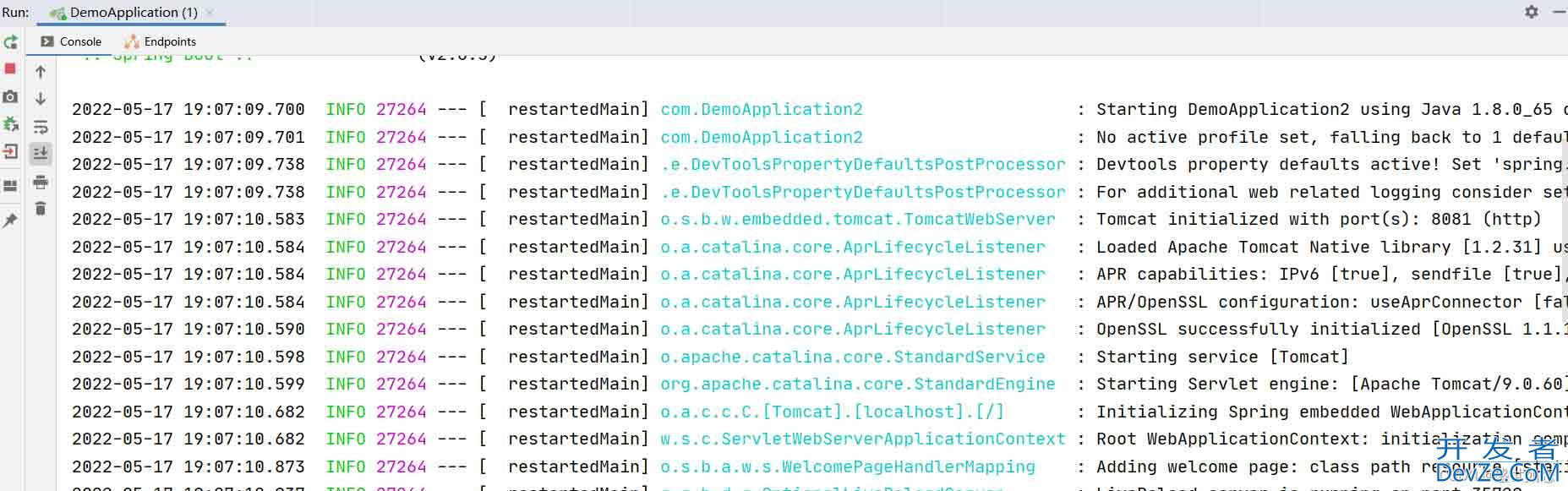Click the 'Initializing Spring embedded' log message
This screenshot has width=1568, height=491.
point(1331,412)
